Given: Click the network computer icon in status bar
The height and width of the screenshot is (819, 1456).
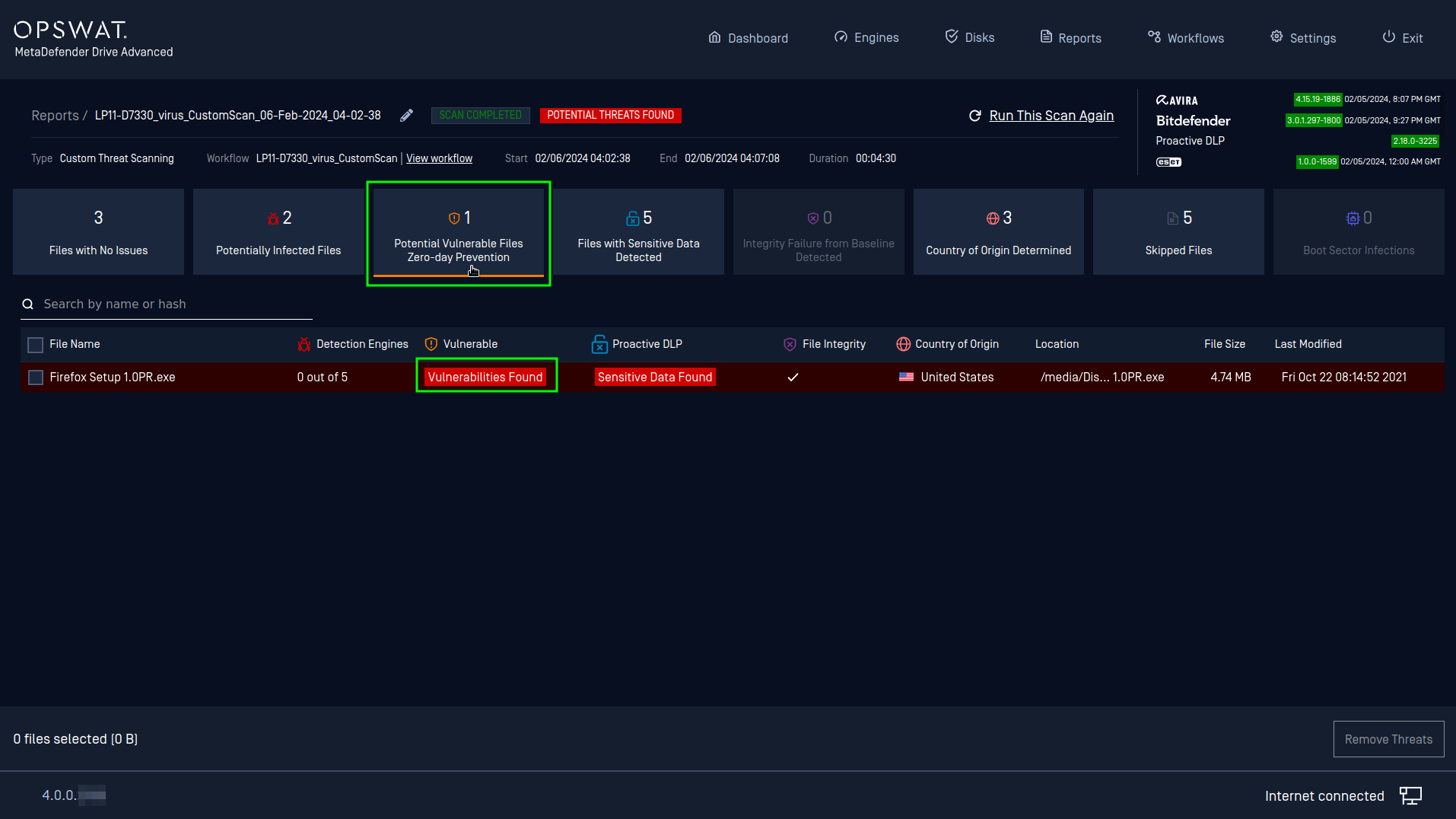Looking at the screenshot, I should point(1410,795).
